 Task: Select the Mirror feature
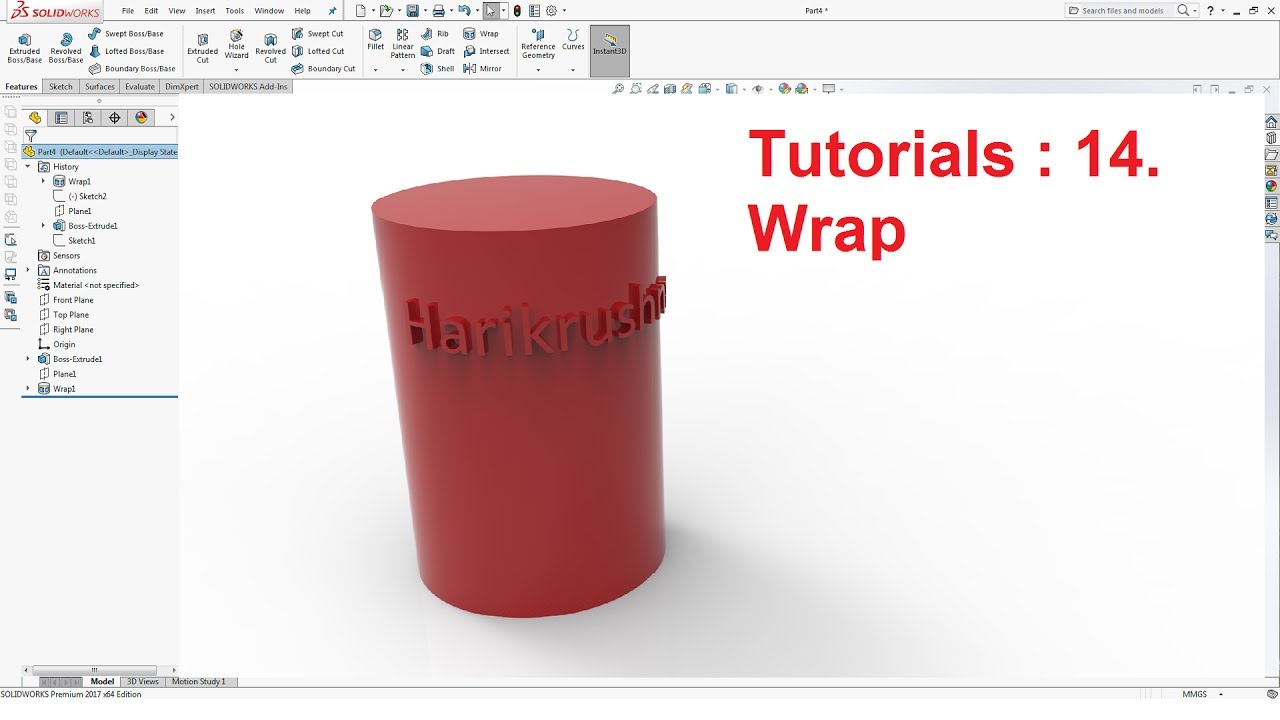click(483, 69)
